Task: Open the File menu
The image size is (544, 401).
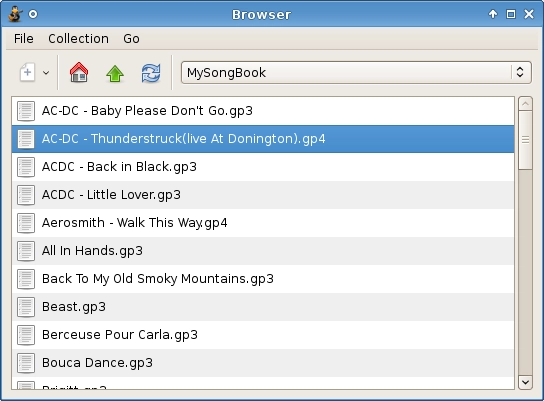Action: (x=24, y=39)
